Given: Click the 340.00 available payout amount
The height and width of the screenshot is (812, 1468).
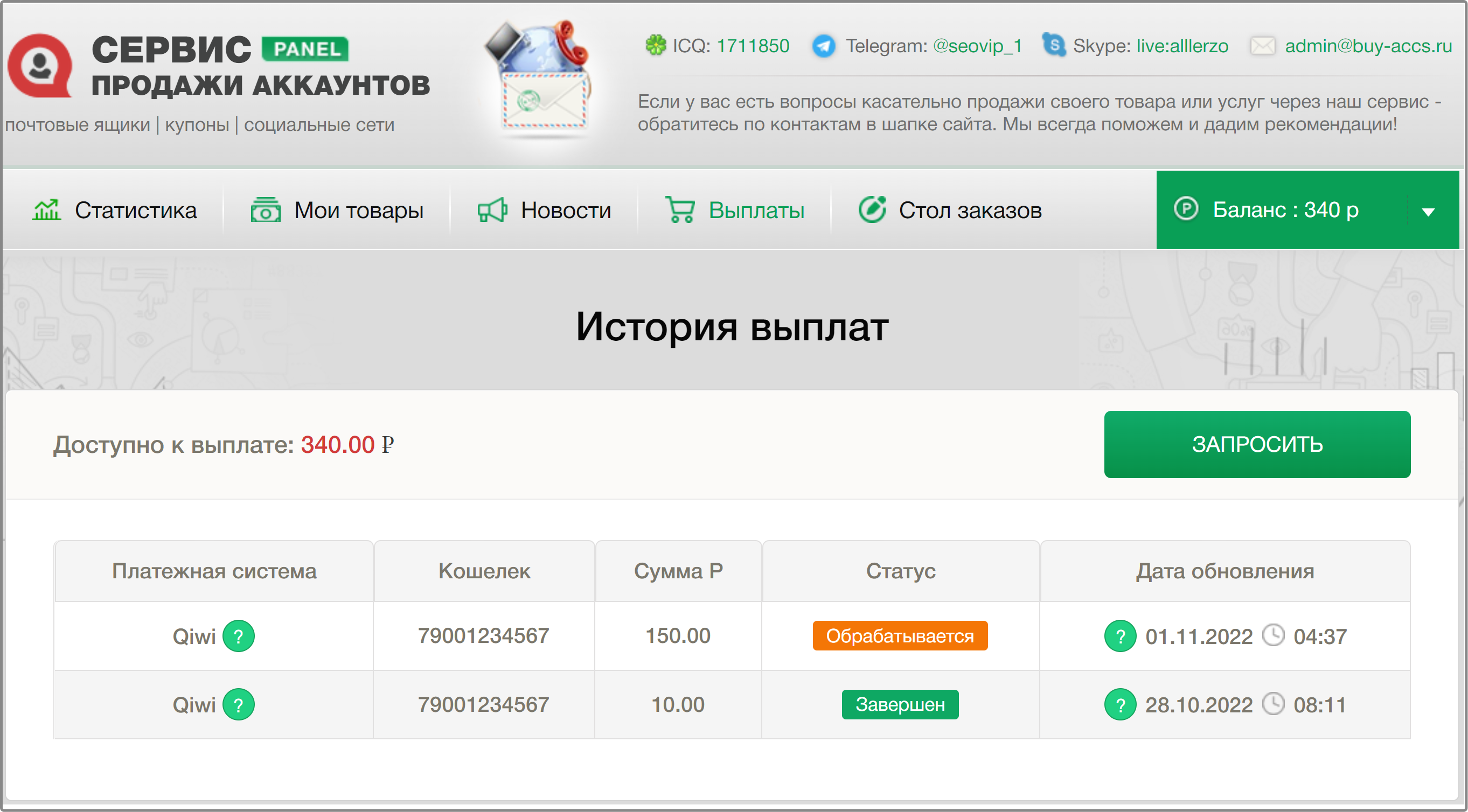Looking at the screenshot, I should 337,445.
